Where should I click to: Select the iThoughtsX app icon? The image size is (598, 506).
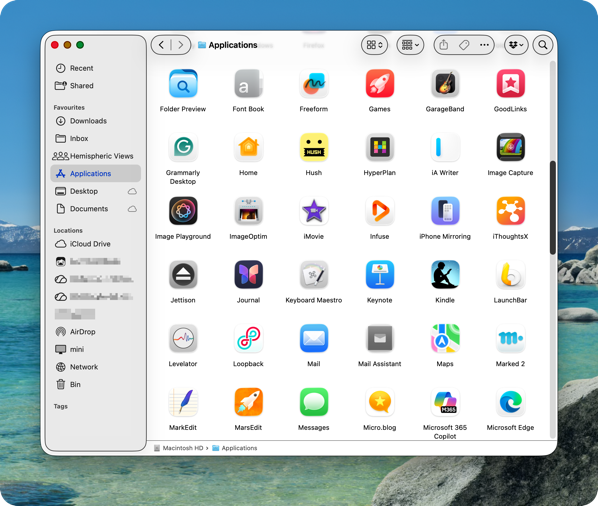[510, 211]
